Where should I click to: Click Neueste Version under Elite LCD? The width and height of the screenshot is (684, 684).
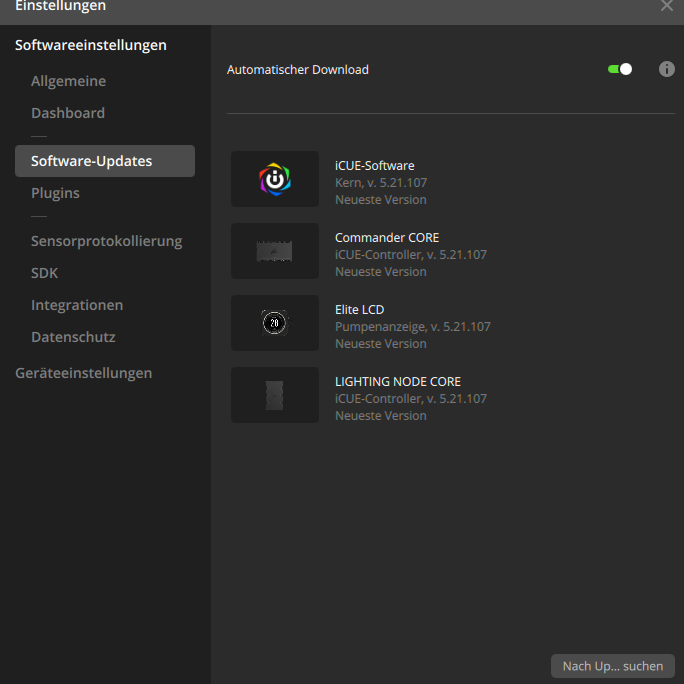(x=381, y=344)
